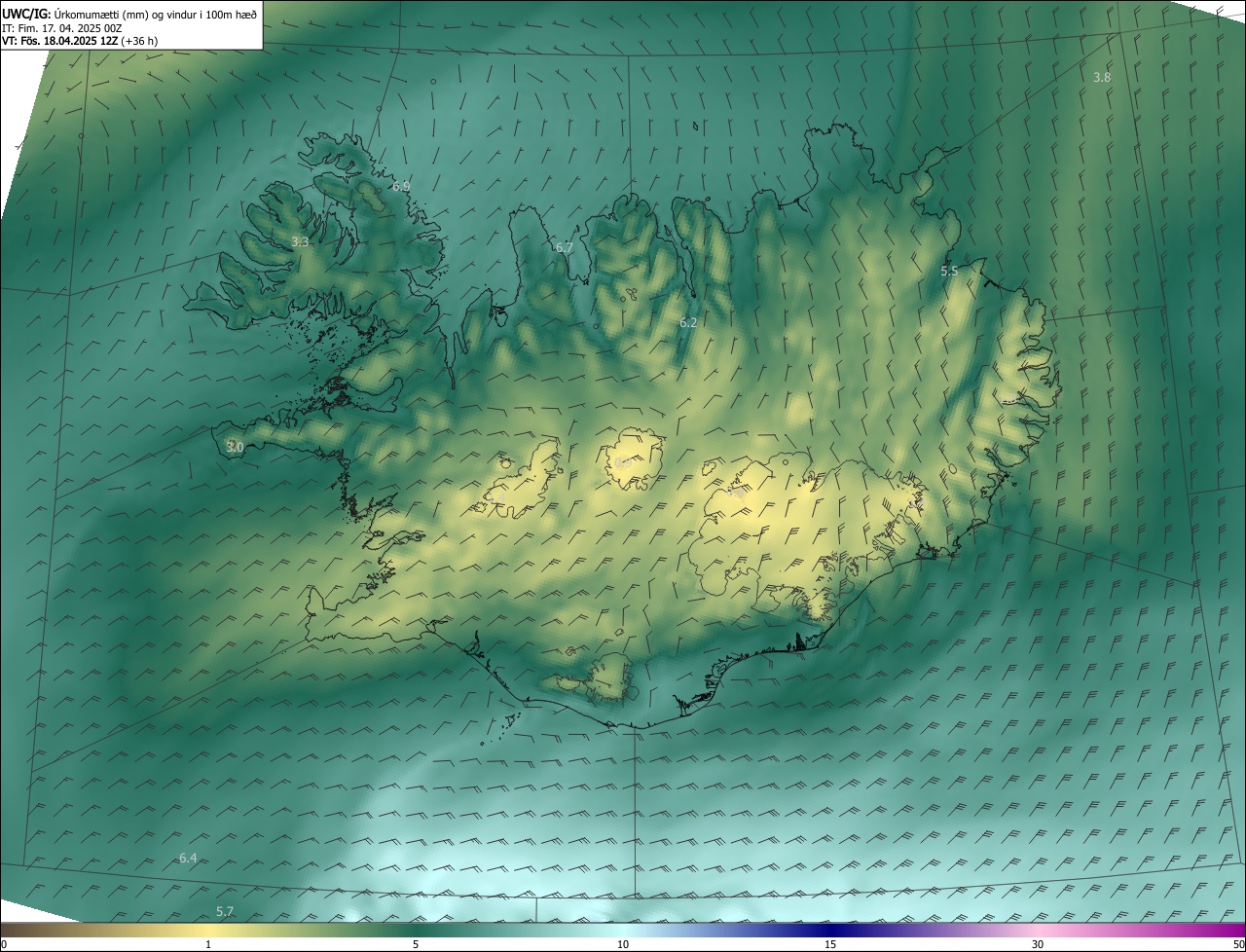Click the 1 tick on the color scale
The image size is (1246, 952).
pyautogui.click(x=208, y=944)
